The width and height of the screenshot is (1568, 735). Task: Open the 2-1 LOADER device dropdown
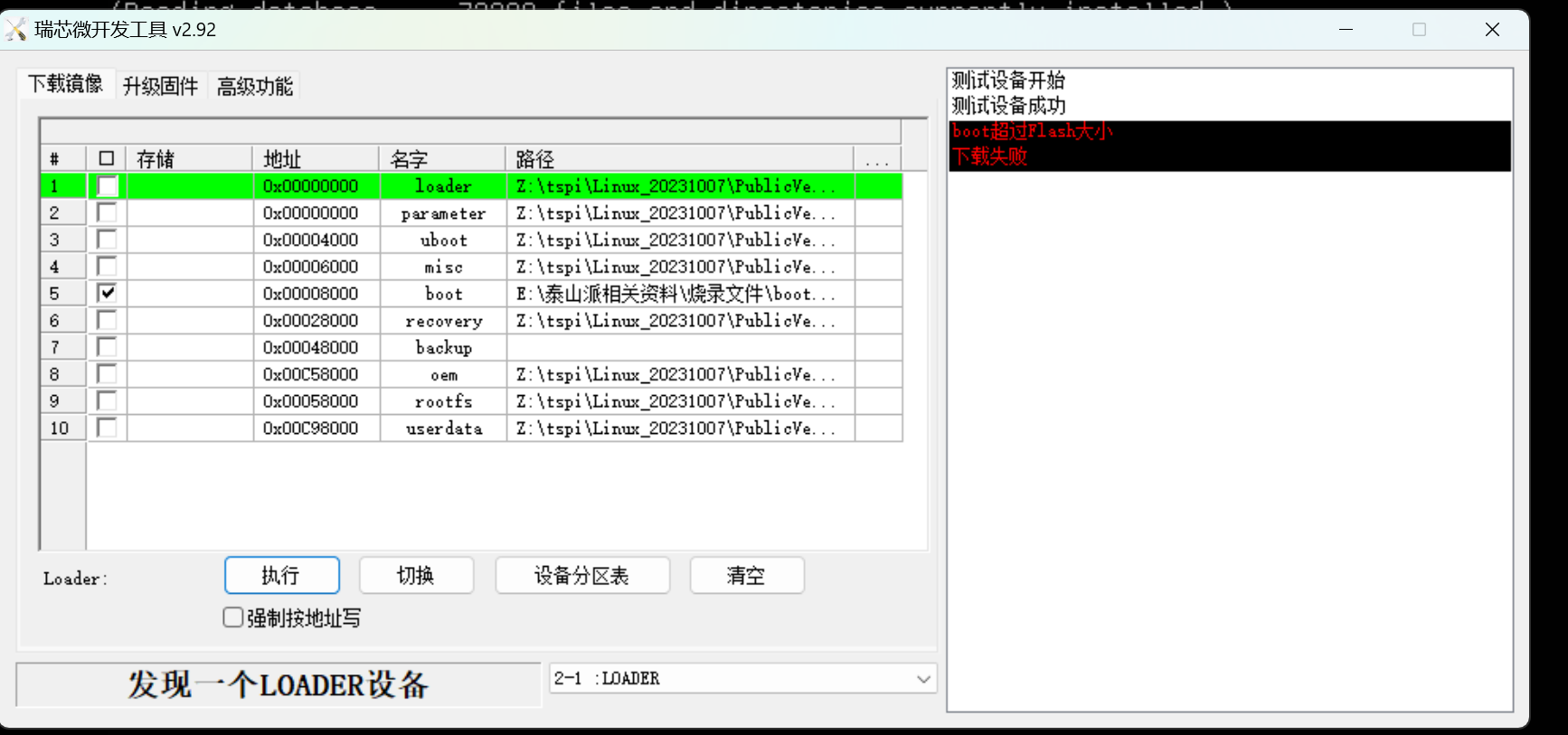tap(922, 679)
